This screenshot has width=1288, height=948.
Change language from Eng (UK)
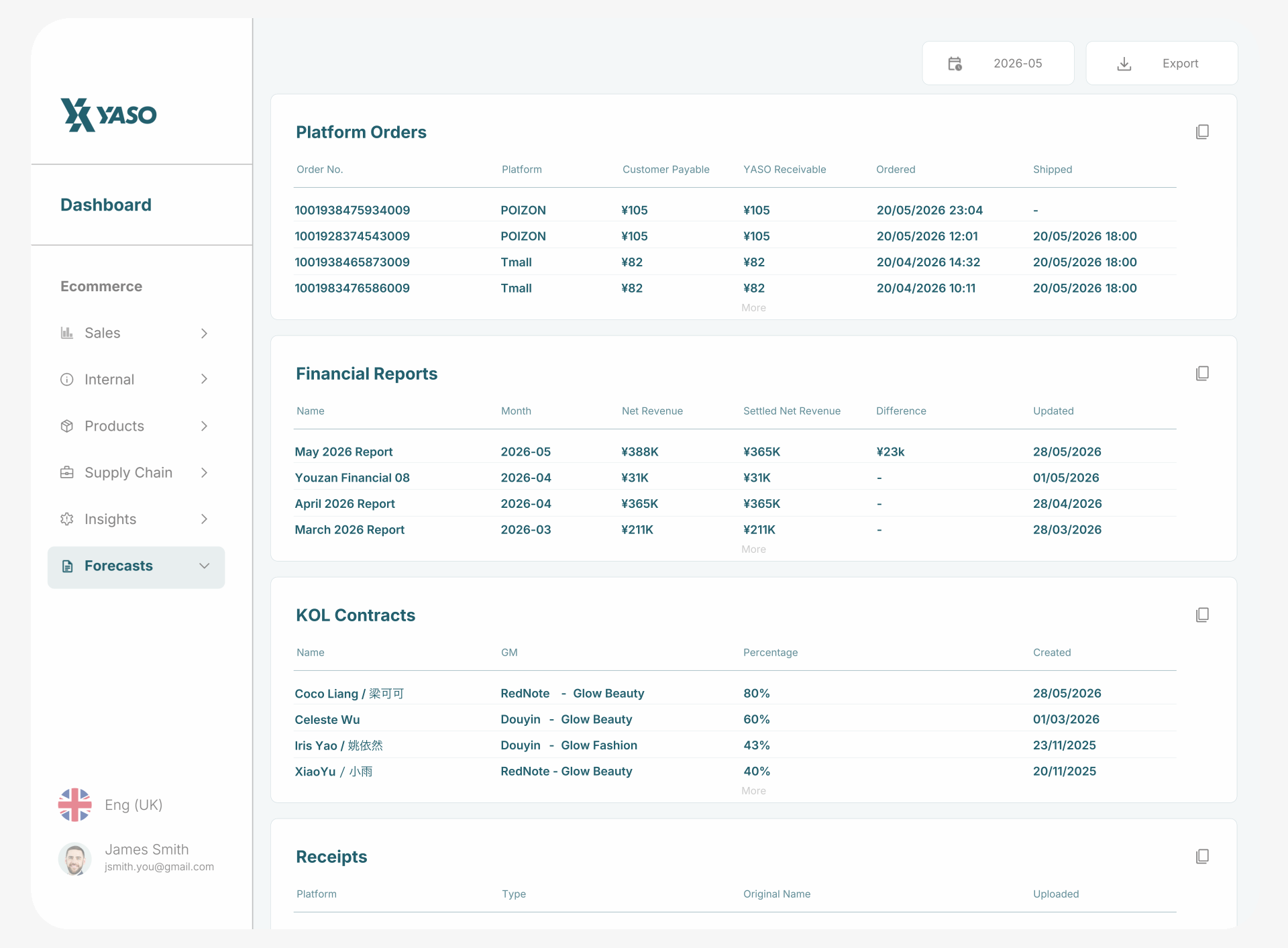(x=133, y=805)
